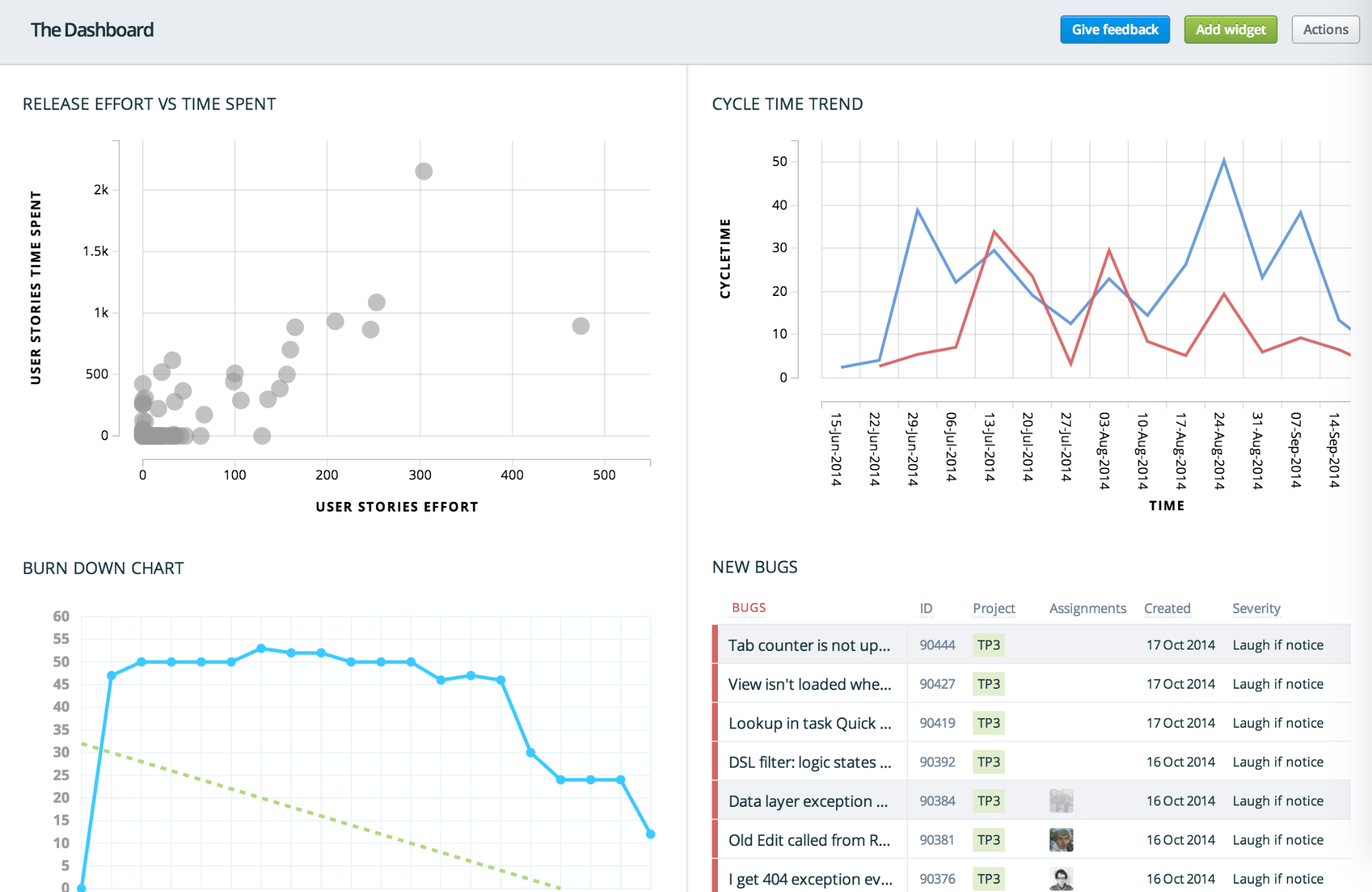
Task: Click scatter point above 2k time spent
Action: (x=423, y=171)
